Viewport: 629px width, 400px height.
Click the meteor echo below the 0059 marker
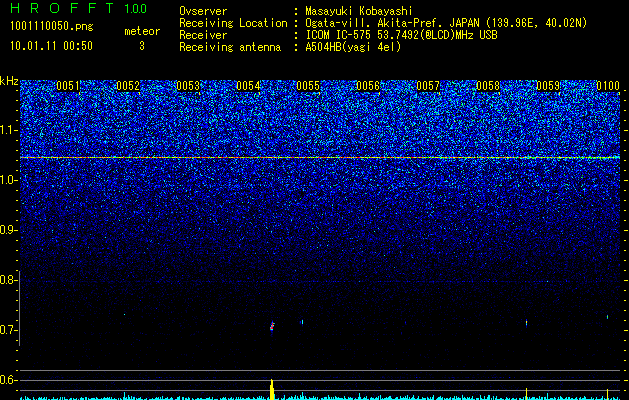(526, 322)
